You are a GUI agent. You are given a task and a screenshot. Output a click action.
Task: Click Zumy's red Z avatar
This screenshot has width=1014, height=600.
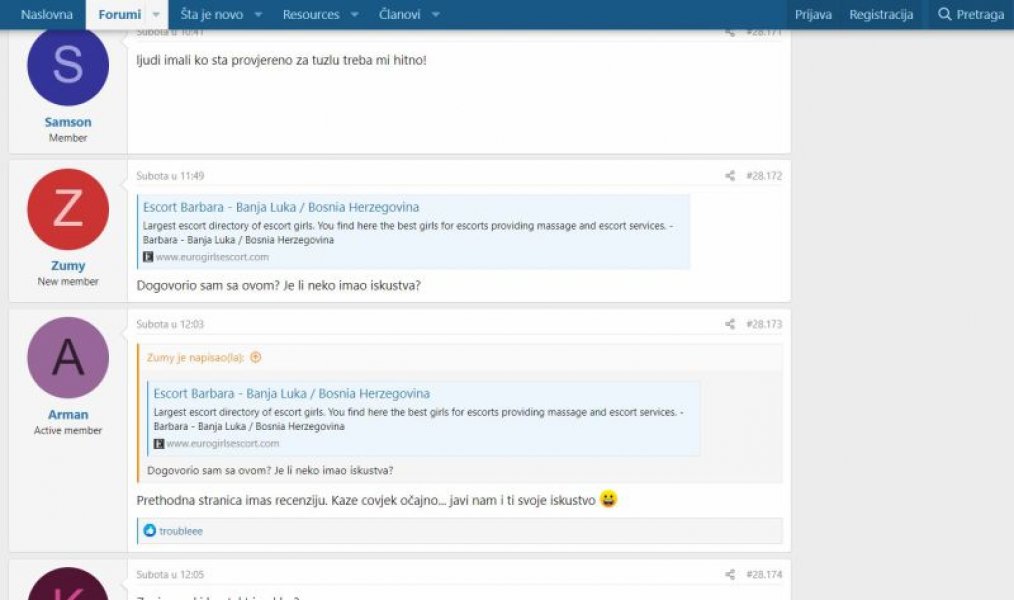click(x=68, y=210)
